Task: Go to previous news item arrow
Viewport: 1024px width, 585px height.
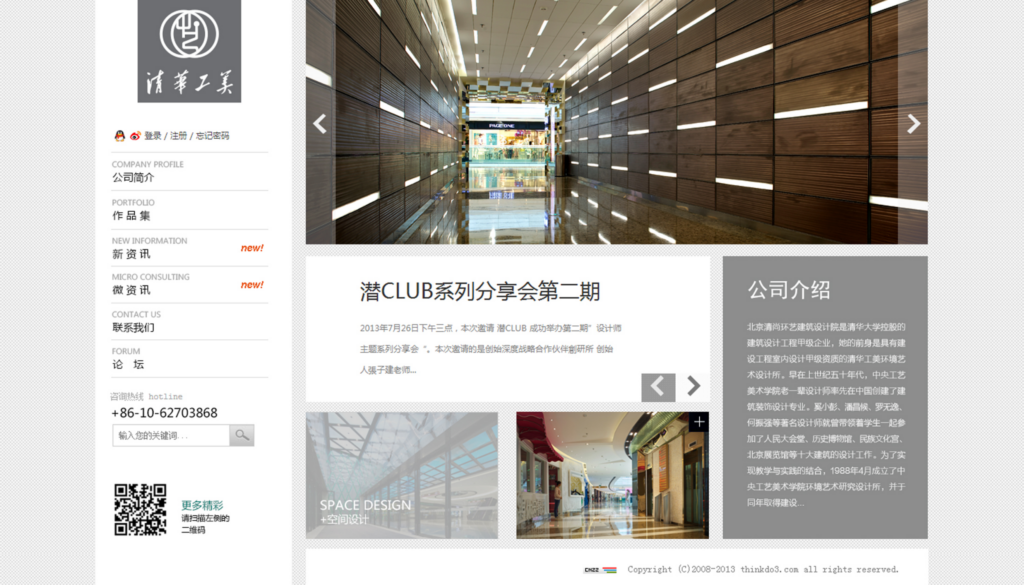Action: pyautogui.click(x=658, y=387)
